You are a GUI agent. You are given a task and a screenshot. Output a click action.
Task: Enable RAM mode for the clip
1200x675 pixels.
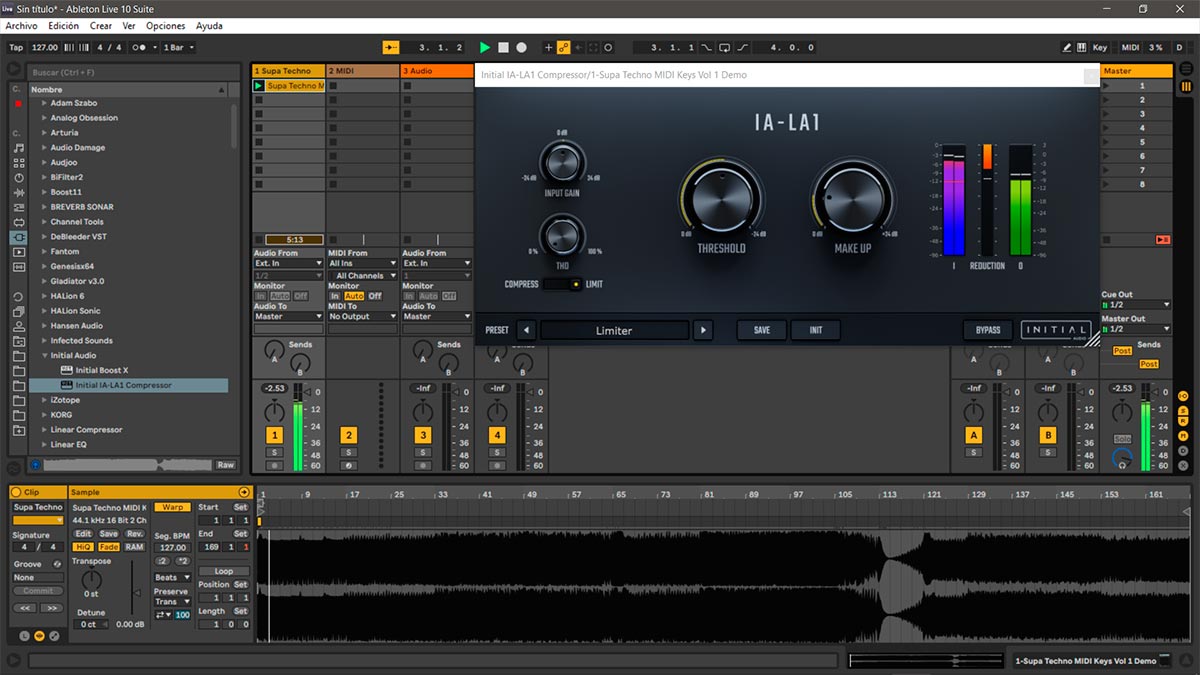point(134,547)
